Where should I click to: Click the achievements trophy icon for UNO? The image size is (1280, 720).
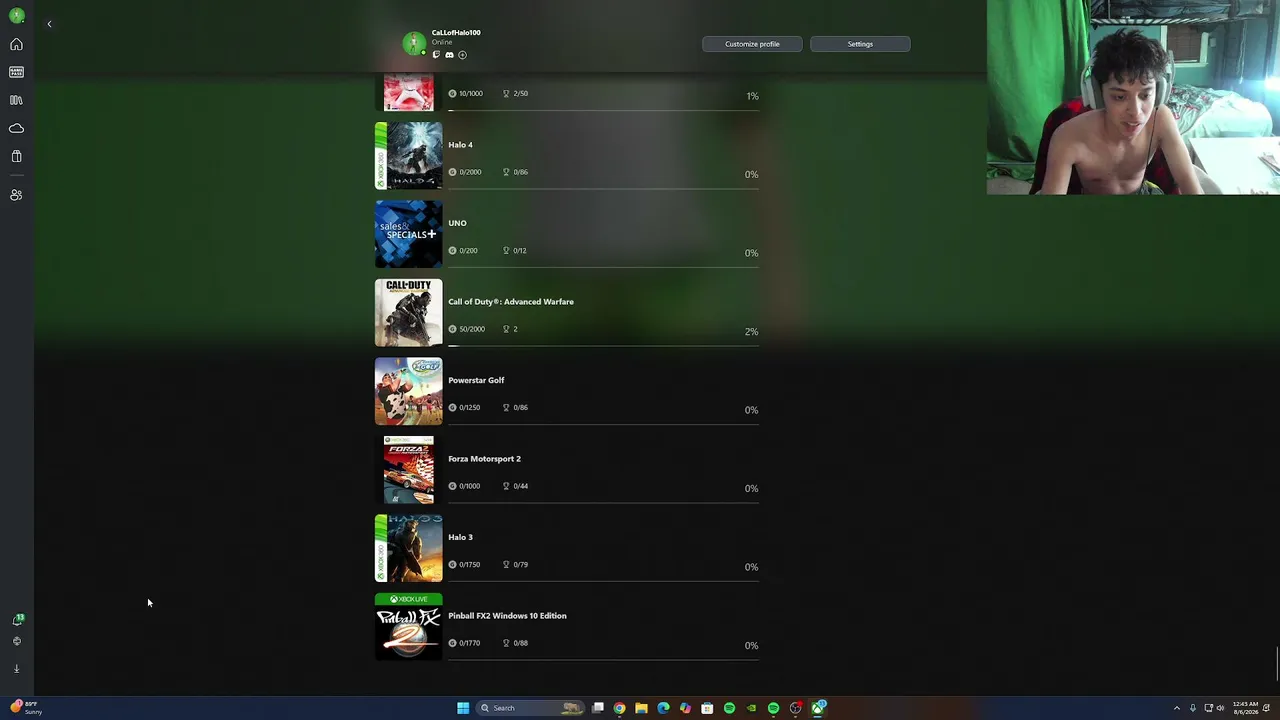click(506, 250)
